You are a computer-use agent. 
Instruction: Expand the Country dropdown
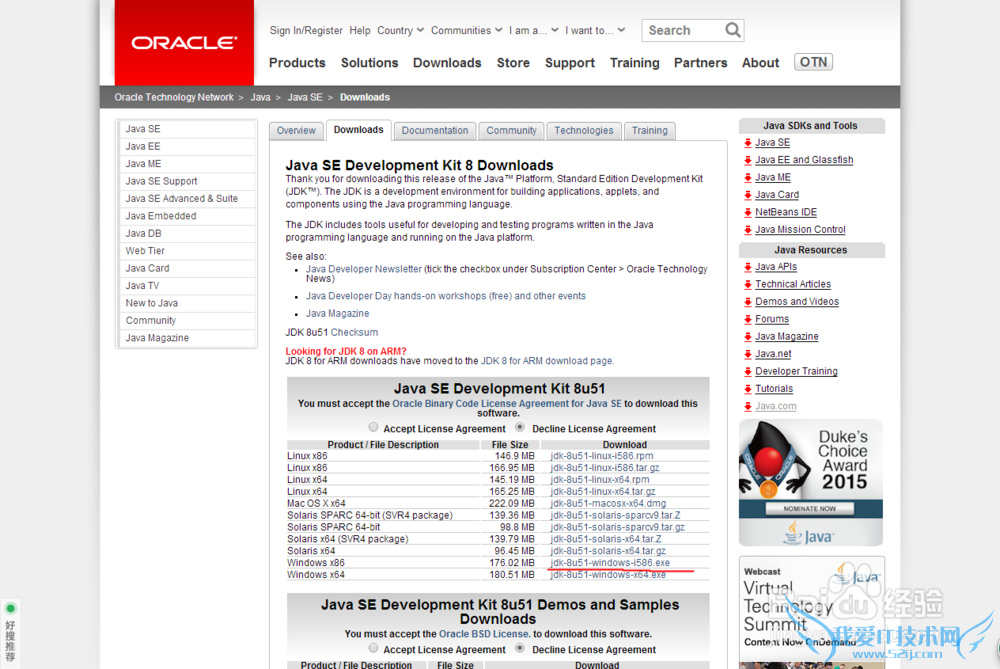(x=401, y=30)
